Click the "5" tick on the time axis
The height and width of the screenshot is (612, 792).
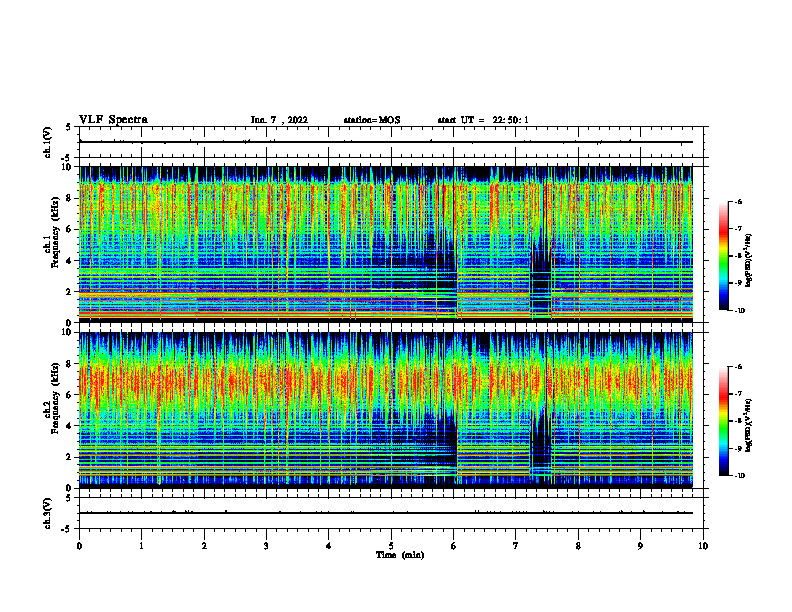click(x=391, y=546)
